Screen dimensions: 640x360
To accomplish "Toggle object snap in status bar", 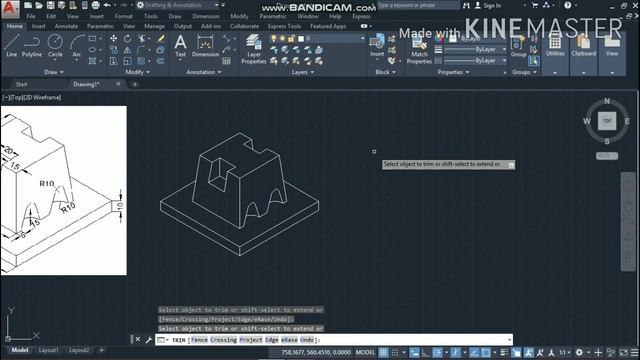I will [x=486, y=352].
